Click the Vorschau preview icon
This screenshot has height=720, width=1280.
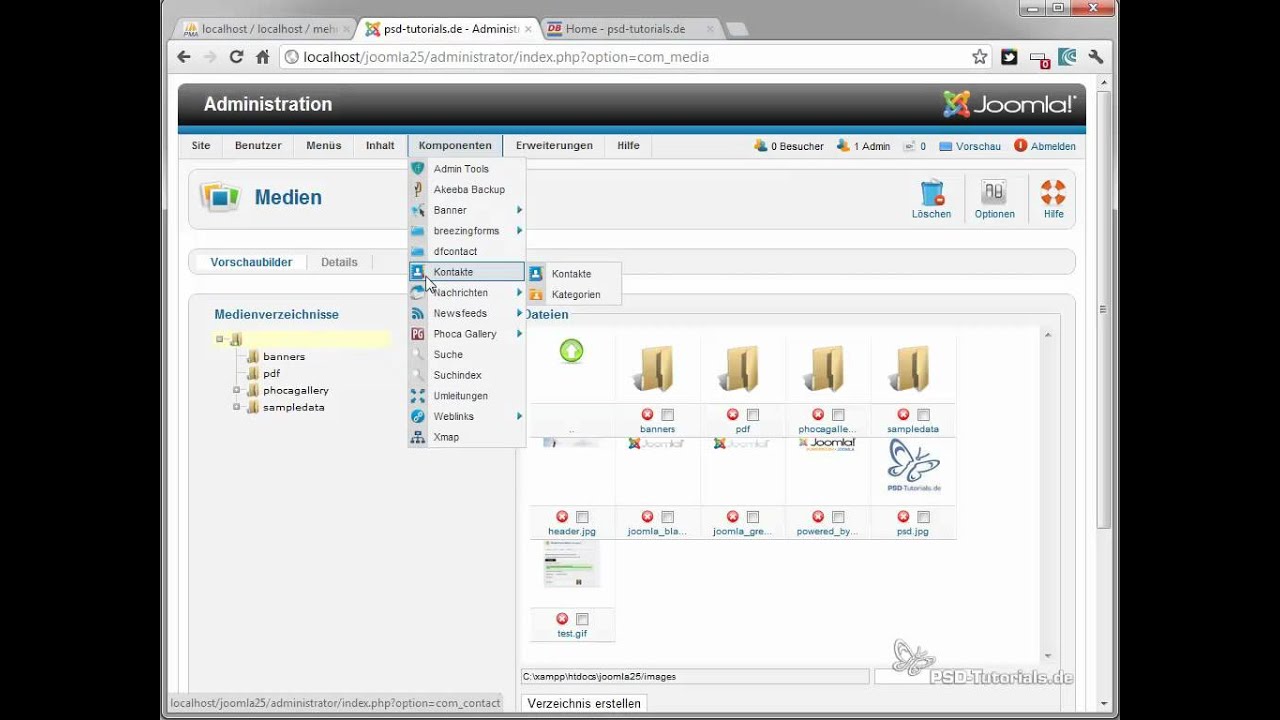946,146
